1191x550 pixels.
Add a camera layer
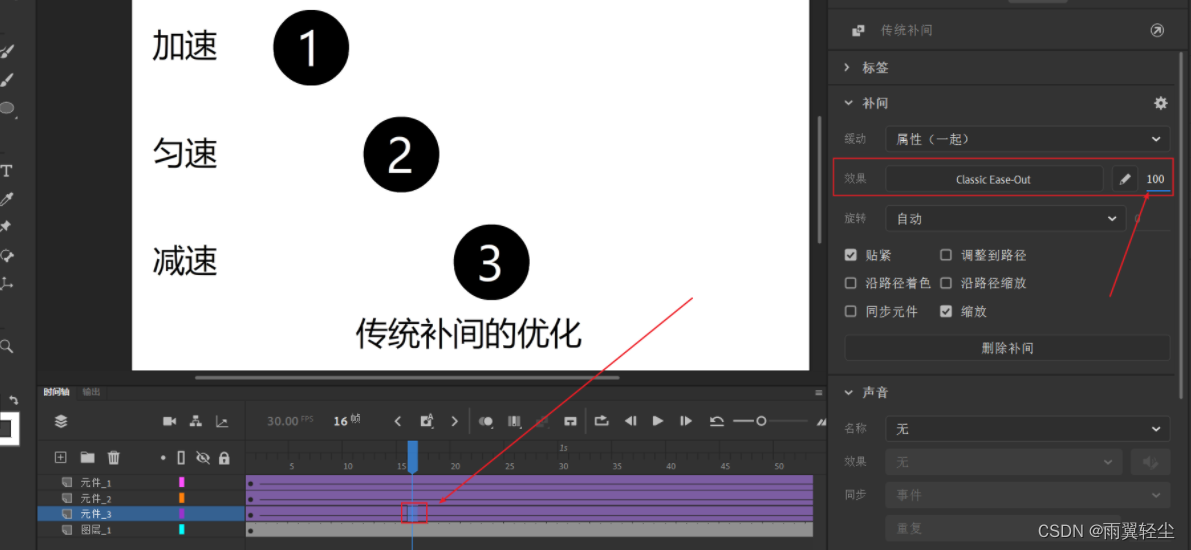tap(169, 421)
